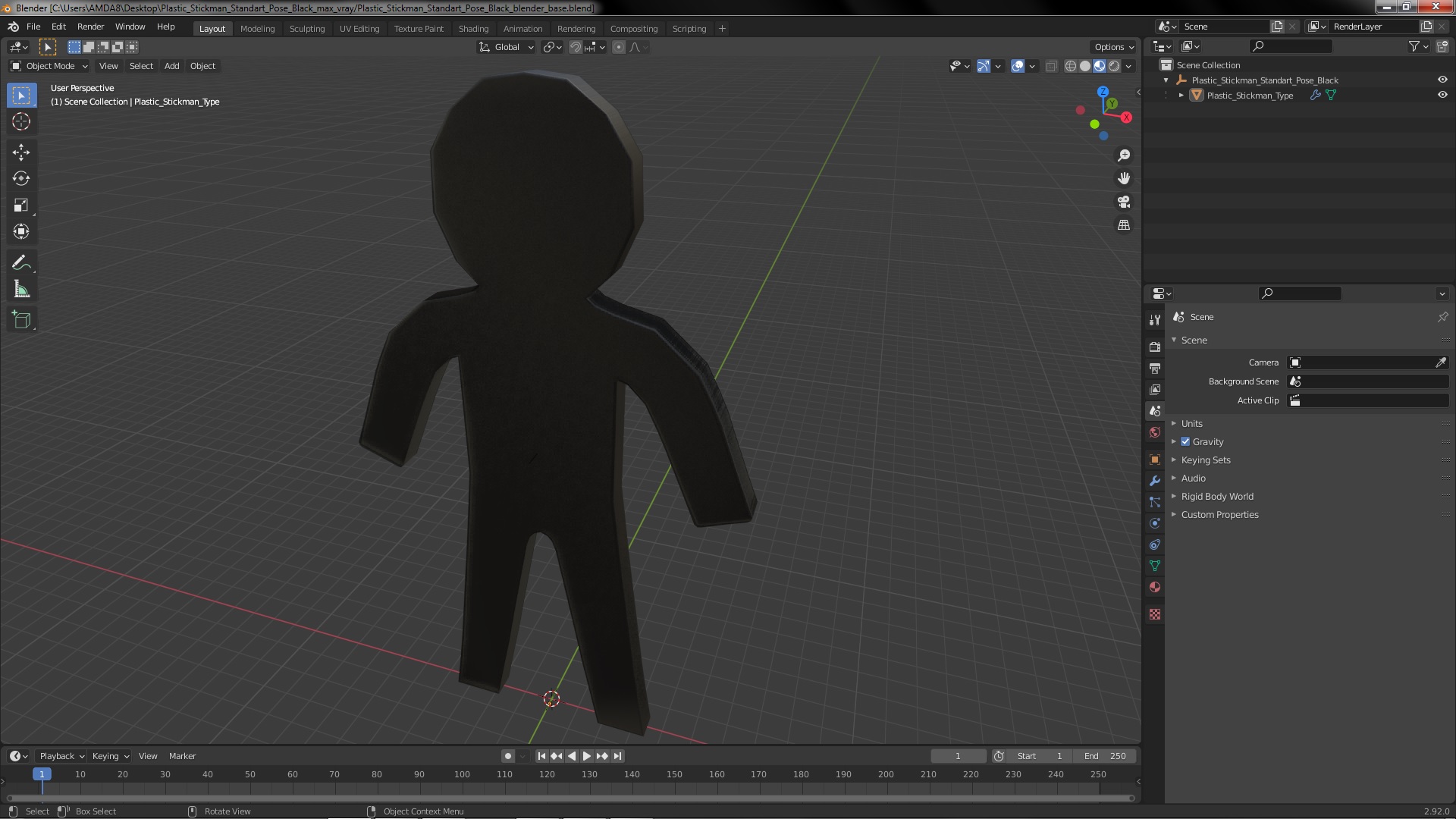This screenshot has width=1456, height=819.
Task: Toggle camera view in viewport
Action: [1124, 202]
